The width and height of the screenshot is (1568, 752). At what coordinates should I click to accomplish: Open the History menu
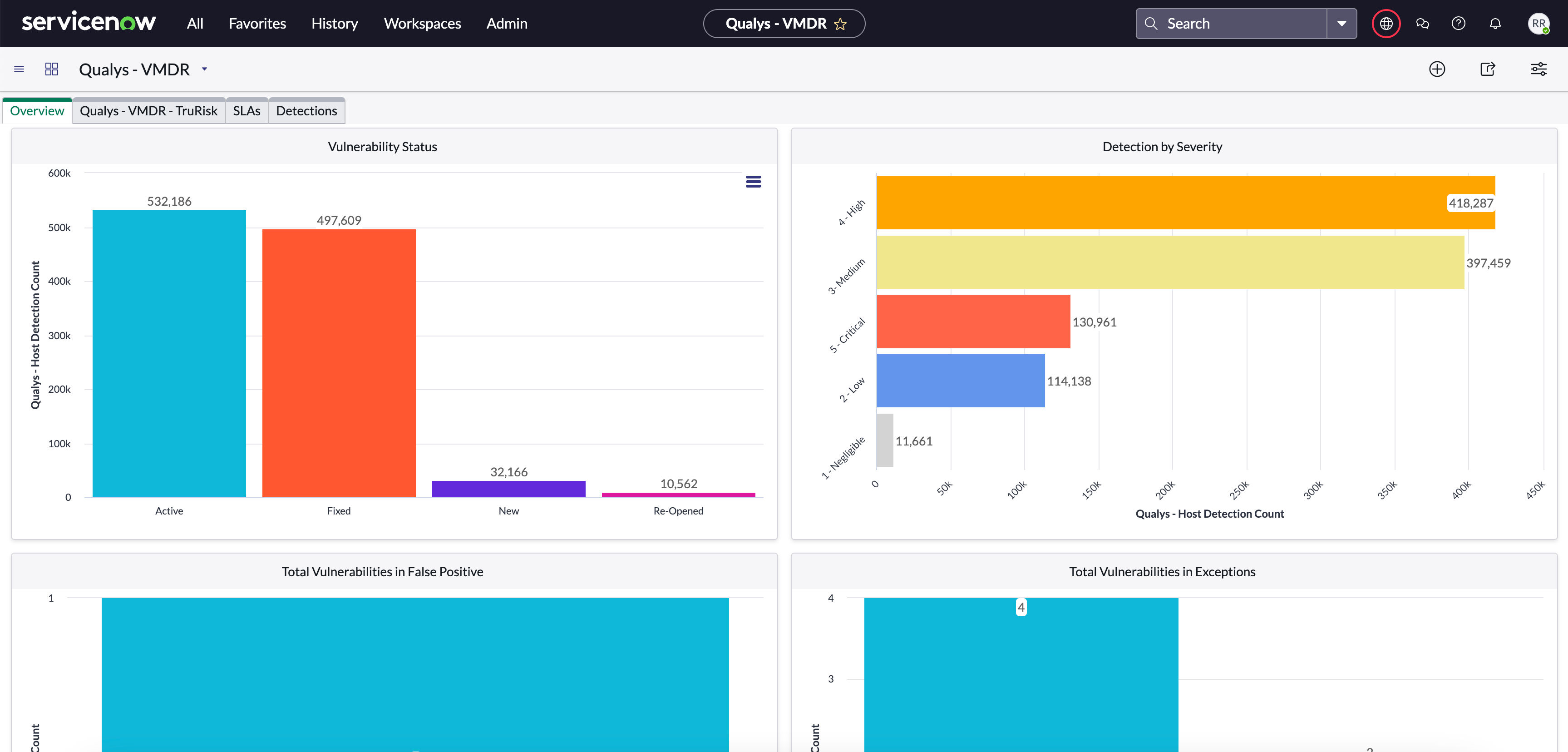pyautogui.click(x=334, y=23)
